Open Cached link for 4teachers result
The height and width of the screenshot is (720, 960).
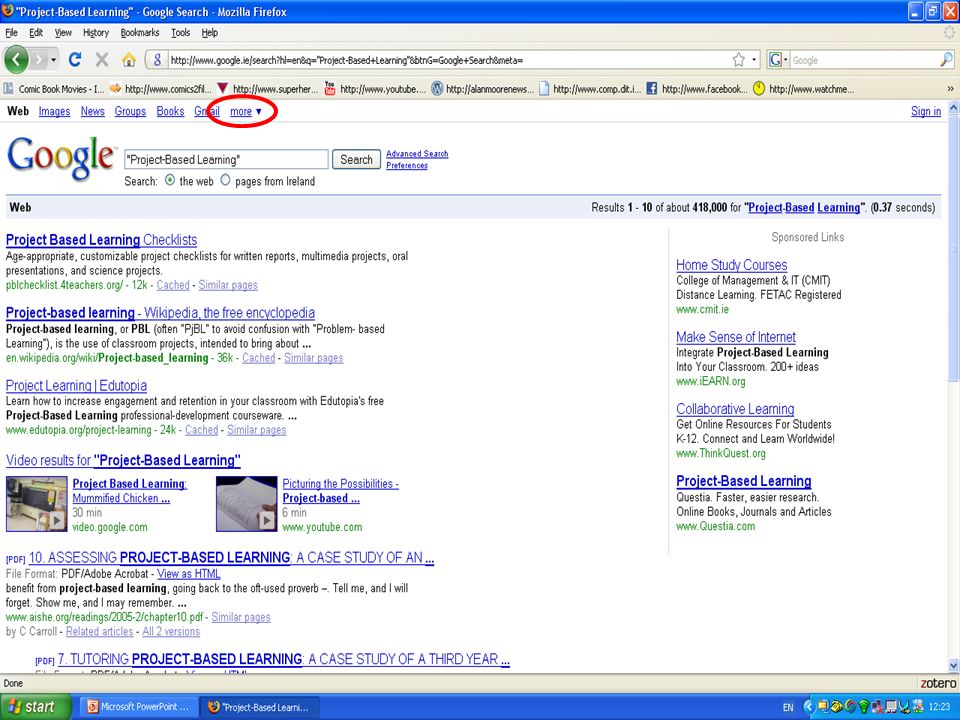pos(173,285)
